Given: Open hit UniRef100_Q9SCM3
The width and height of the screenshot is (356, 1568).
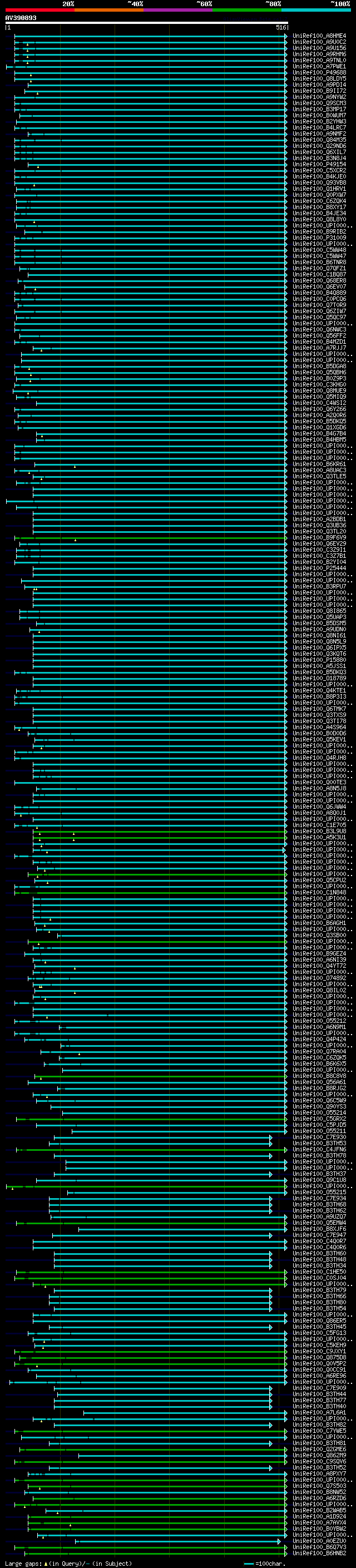Looking at the screenshot, I should click(319, 103).
